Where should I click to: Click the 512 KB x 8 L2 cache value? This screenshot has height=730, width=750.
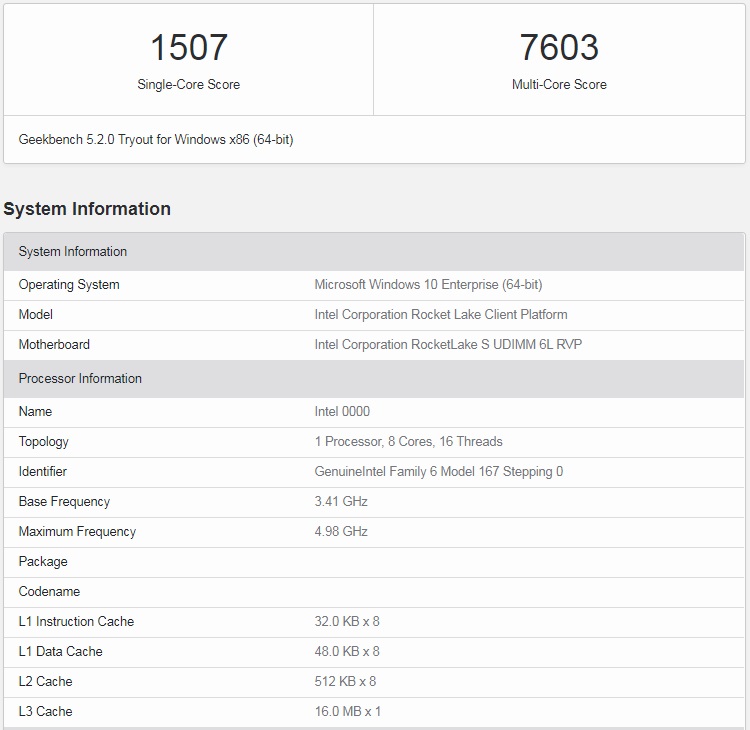[x=345, y=682]
